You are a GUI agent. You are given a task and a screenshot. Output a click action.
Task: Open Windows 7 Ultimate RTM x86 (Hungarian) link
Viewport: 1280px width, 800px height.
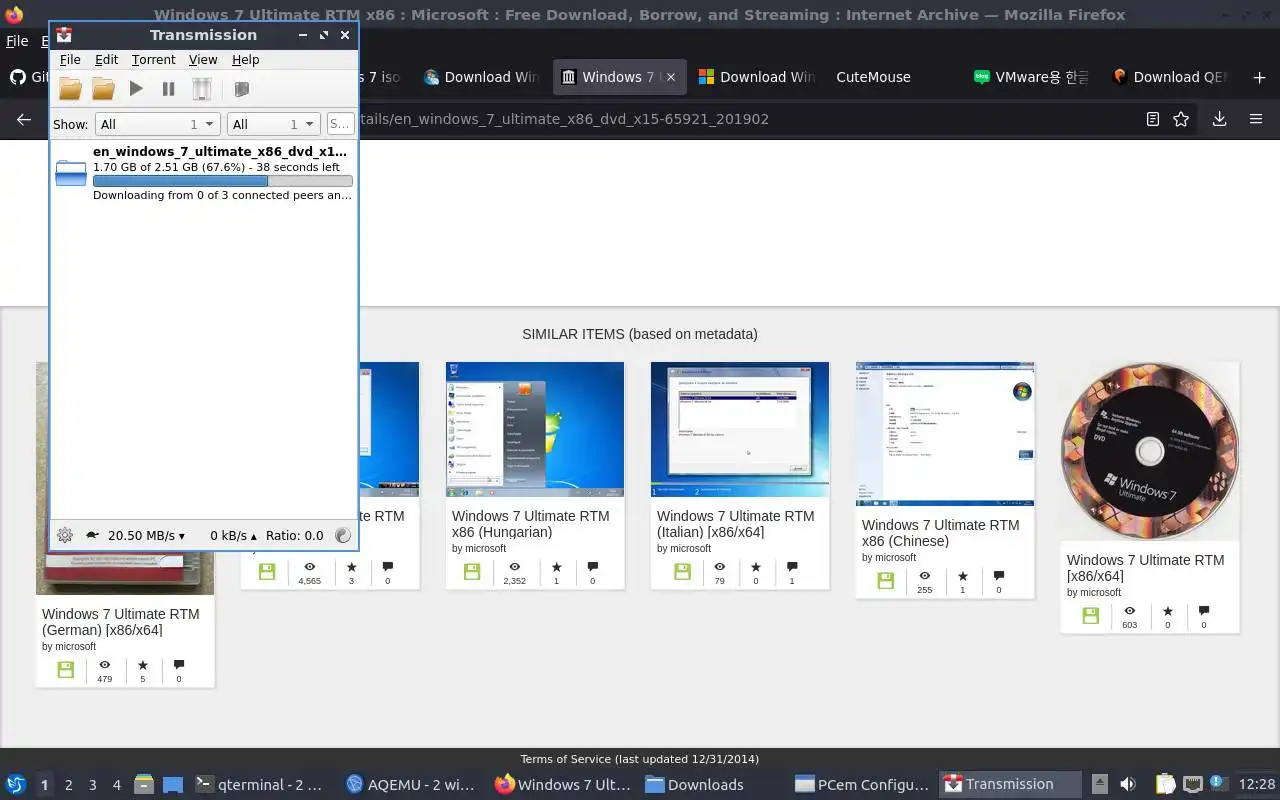click(530, 524)
